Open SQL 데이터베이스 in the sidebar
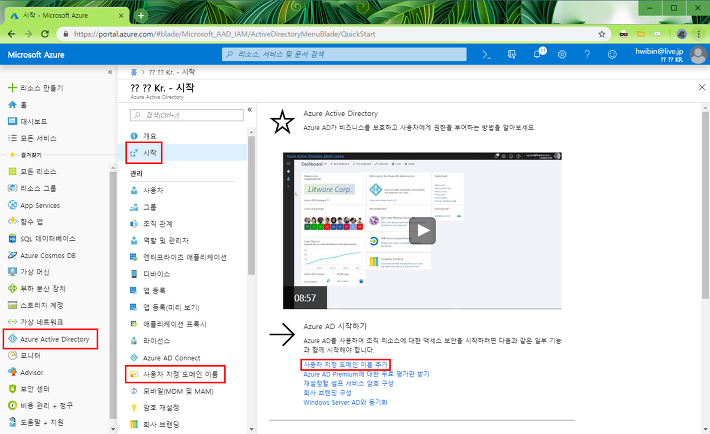The height and width of the screenshot is (434, 710). (x=42, y=238)
